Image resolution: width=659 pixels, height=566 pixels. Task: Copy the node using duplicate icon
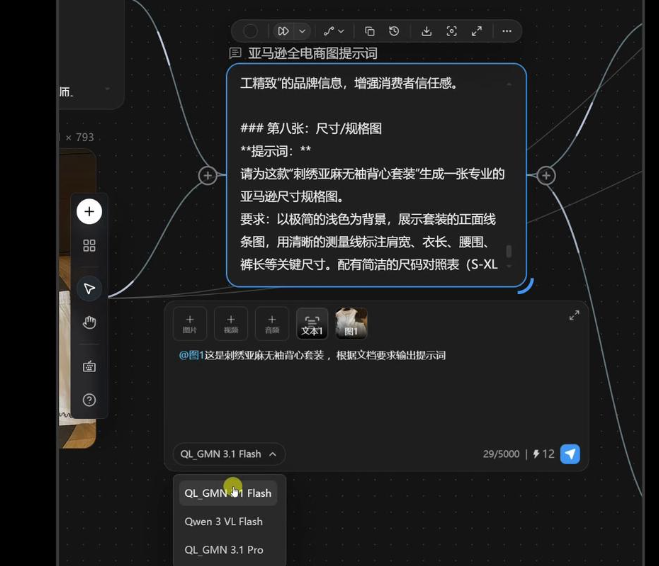369,31
